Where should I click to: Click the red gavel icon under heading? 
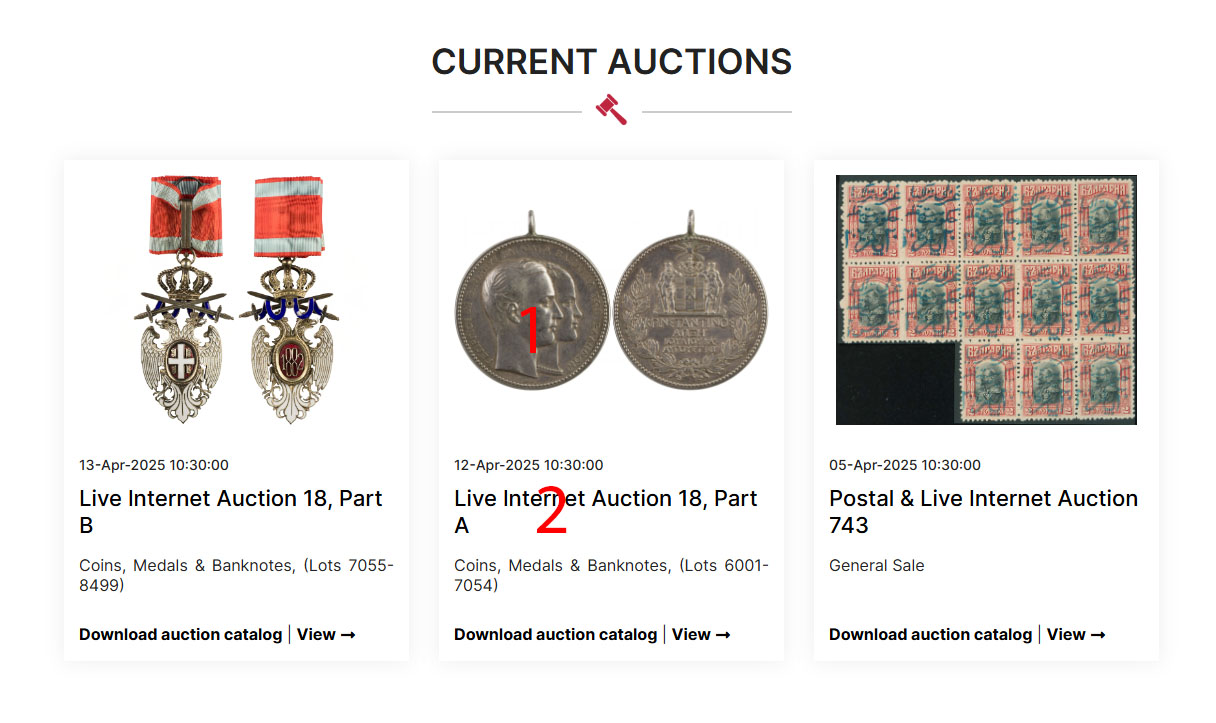(x=611, y=109)
